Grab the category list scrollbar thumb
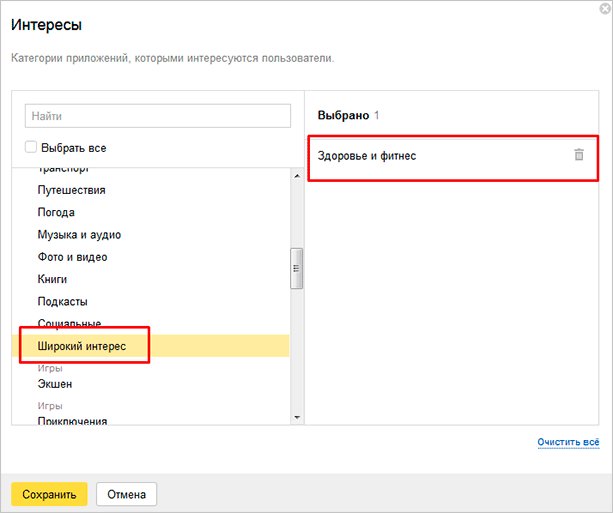 (296, 266)
